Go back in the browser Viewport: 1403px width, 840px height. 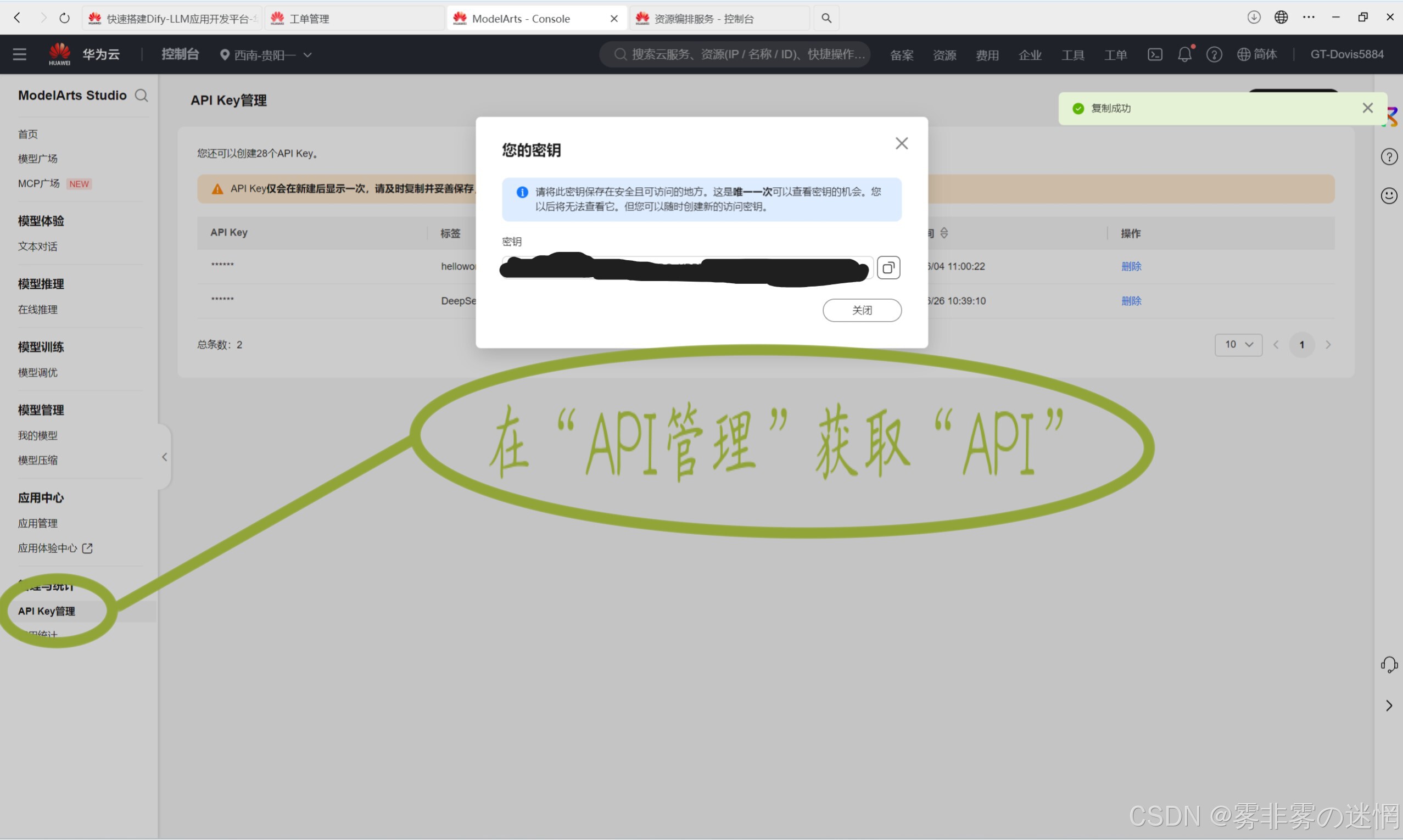click(17, 18)
